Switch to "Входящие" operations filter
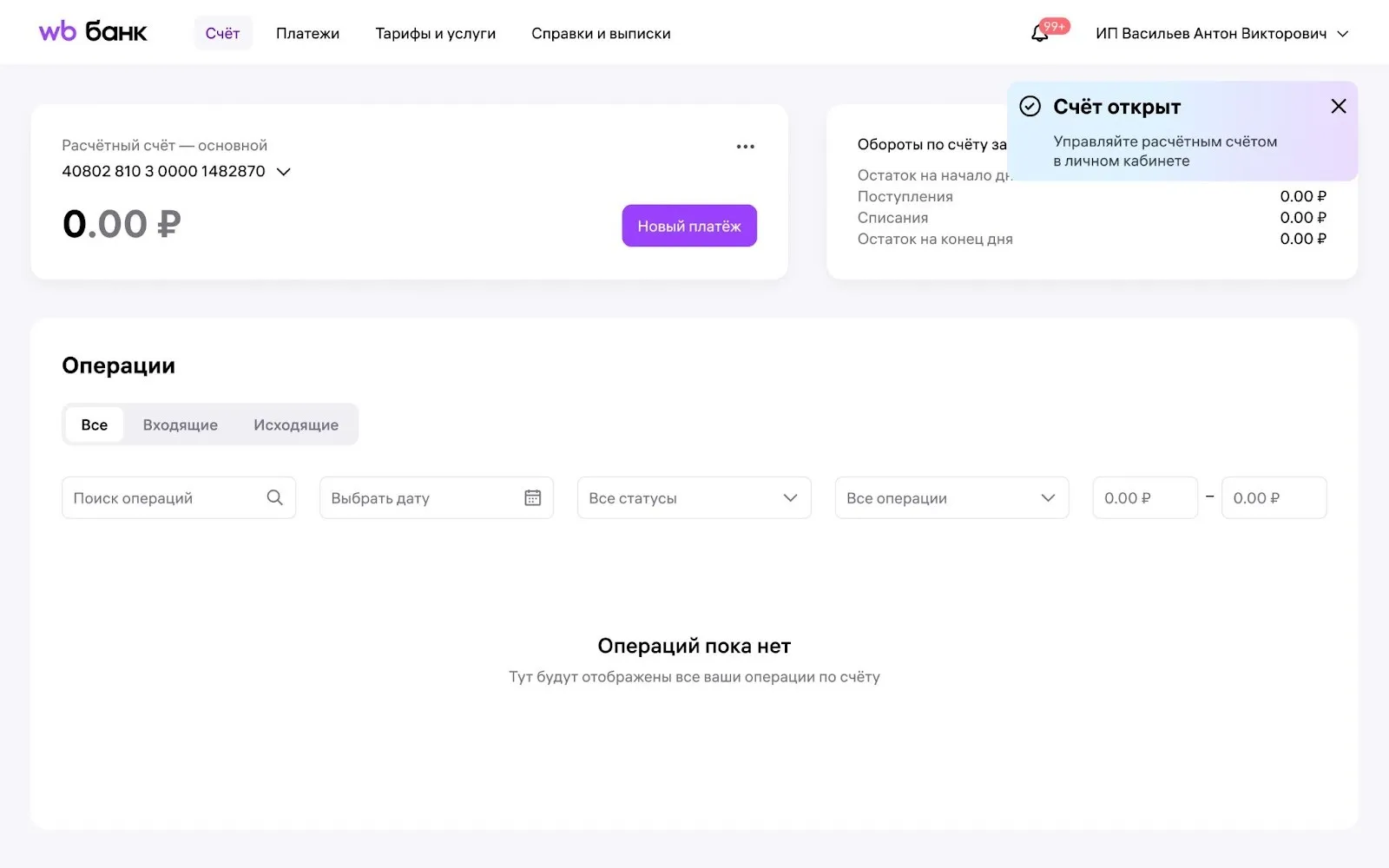The height and width of the screenshot is (868, 1389). 180,424
